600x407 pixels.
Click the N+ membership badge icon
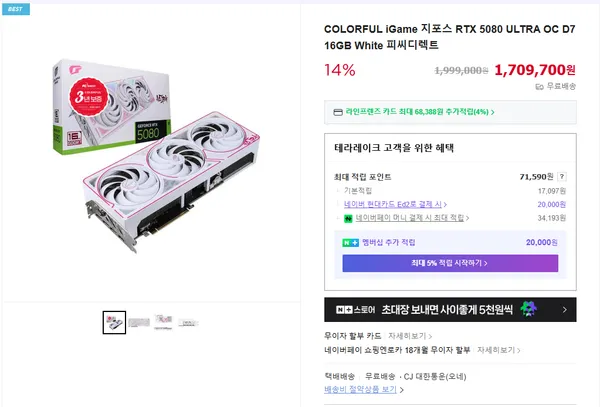pyautogui.click(x=349, y=242)
